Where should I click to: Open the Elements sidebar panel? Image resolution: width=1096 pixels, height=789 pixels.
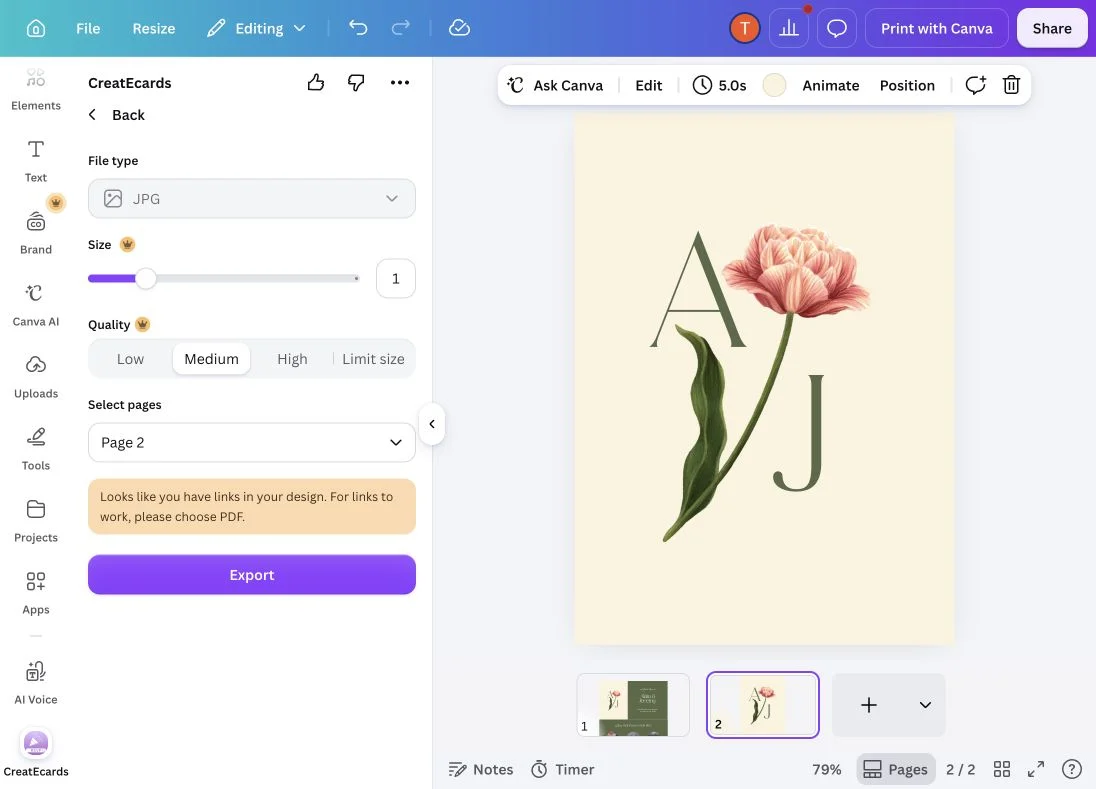pos(36,89)
